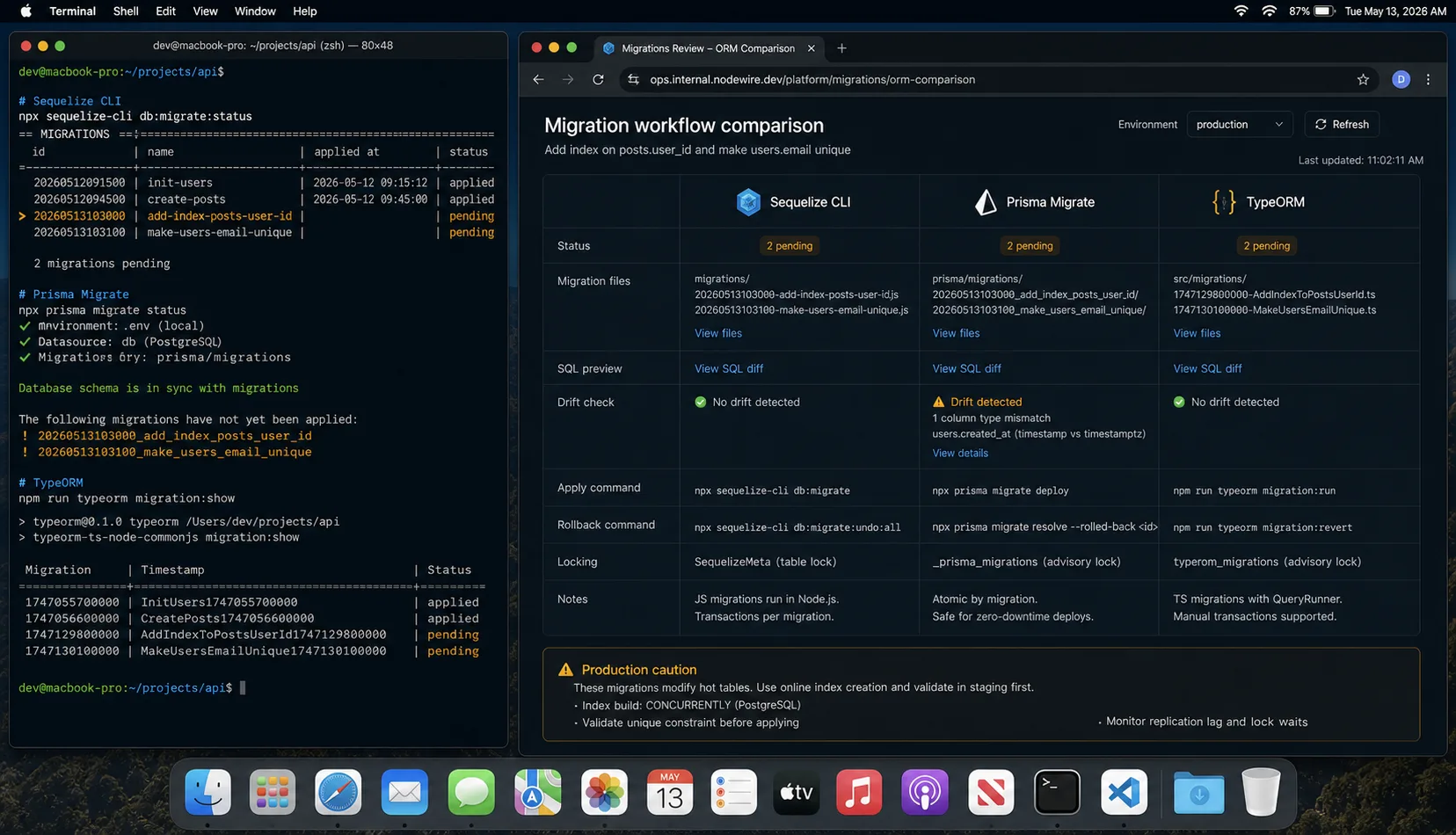Image resolution: width=1456 pixels, height=835 pixels.
Task: Open Mail from the dock
Action: coord(404,793)
